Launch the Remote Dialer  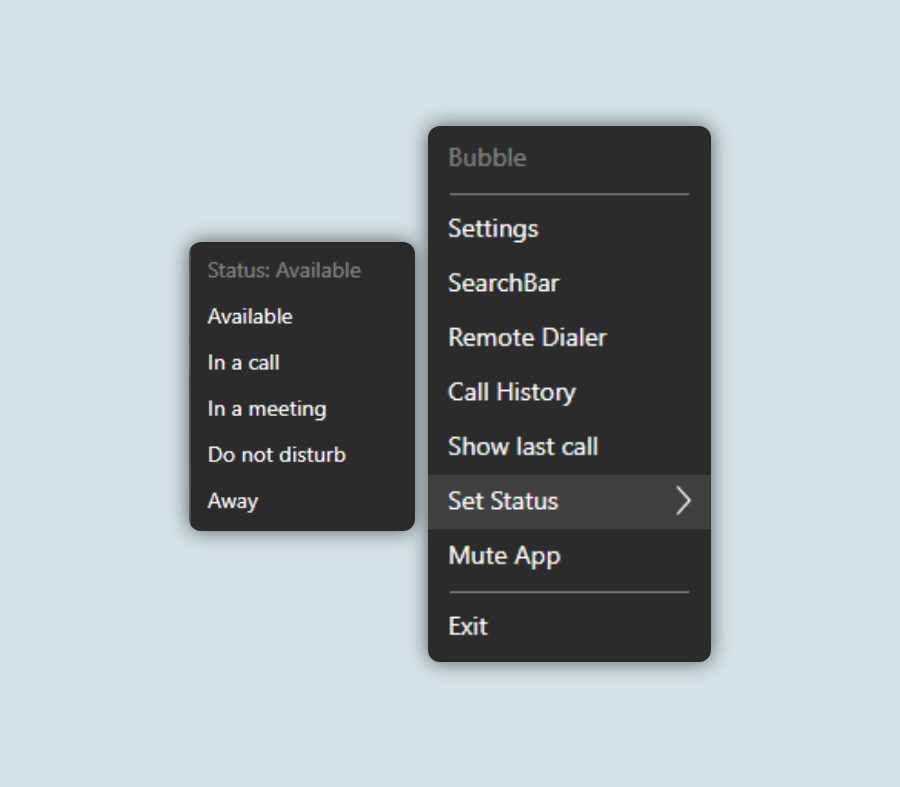(527, 338)
